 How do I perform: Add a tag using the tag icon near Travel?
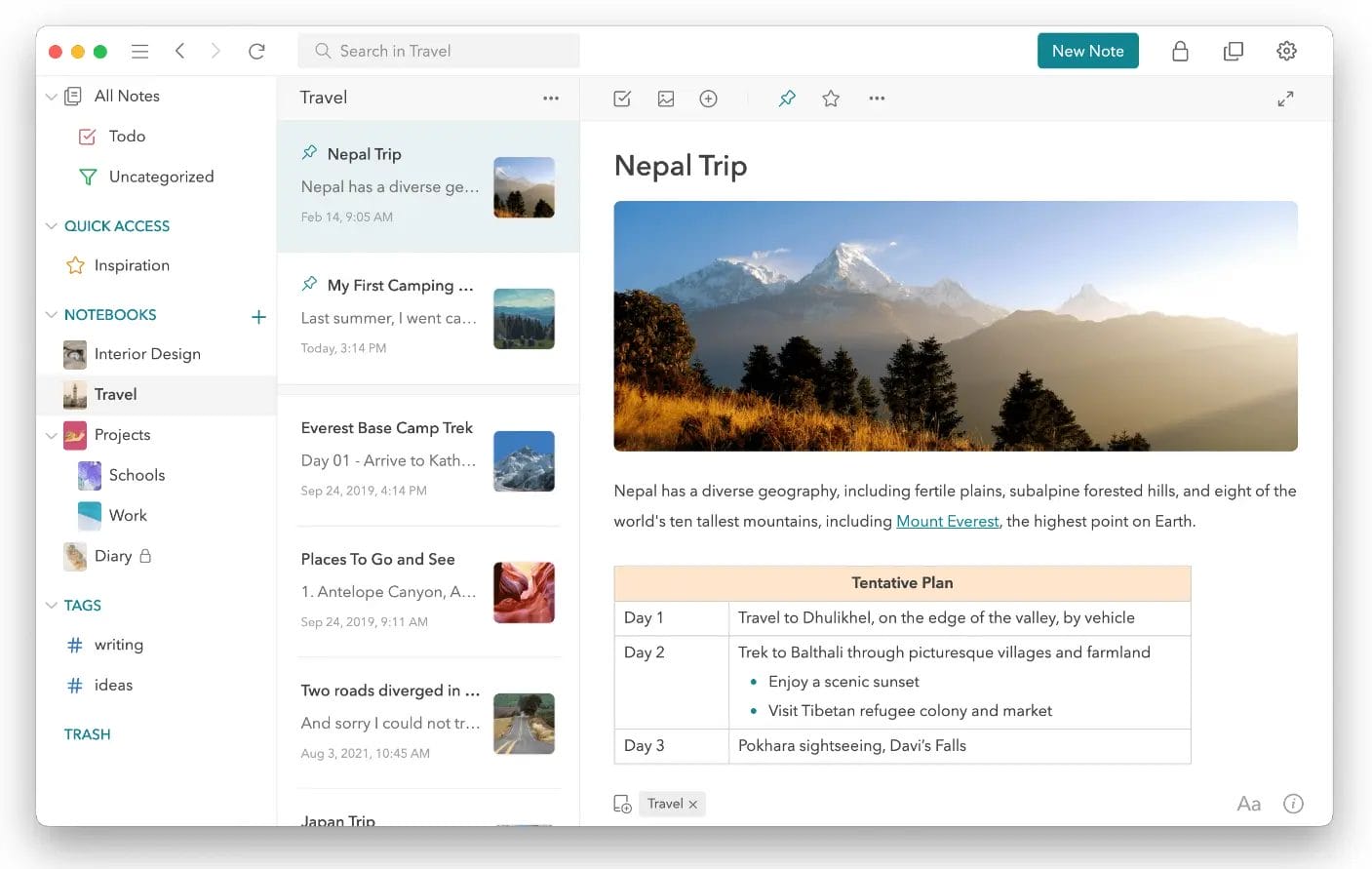(x=622, y=803)
